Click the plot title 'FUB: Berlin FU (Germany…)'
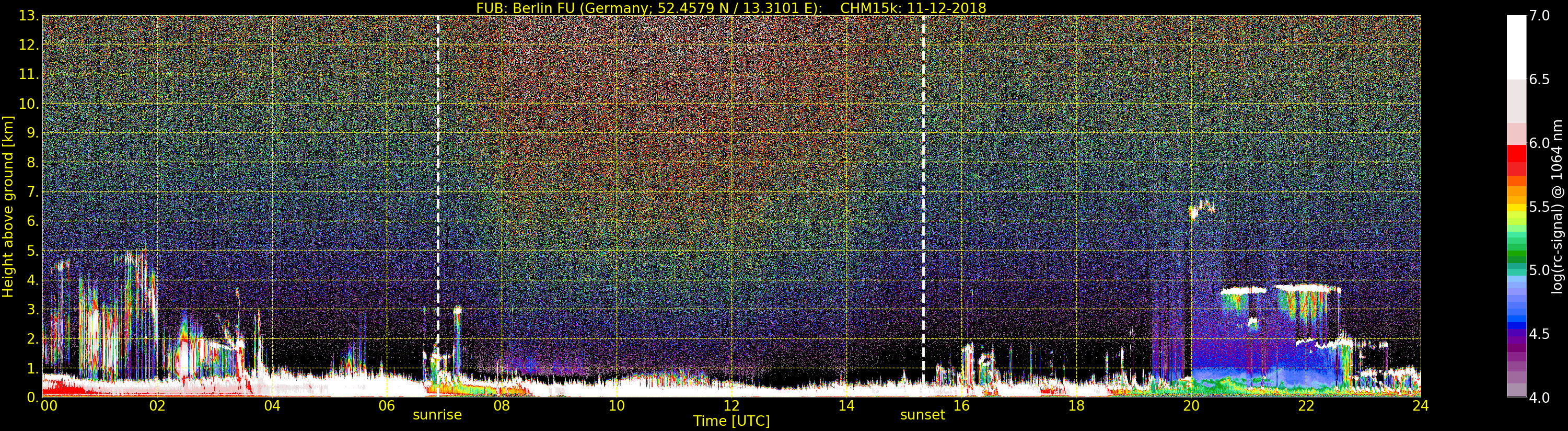1568x431 pixels. point(649,8)
